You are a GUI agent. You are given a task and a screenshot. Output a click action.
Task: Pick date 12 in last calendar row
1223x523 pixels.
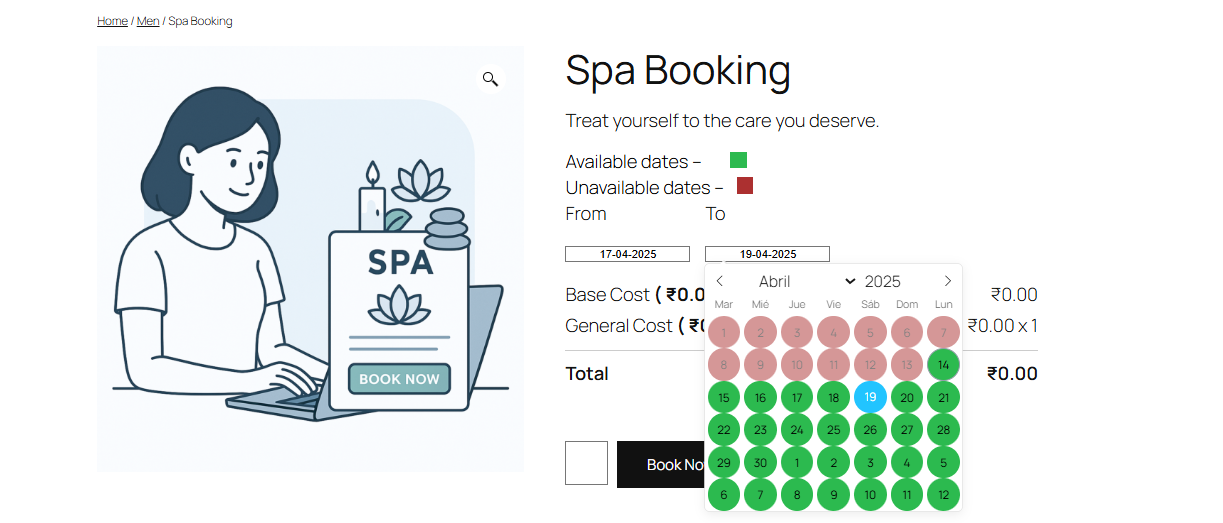[943, 494]
